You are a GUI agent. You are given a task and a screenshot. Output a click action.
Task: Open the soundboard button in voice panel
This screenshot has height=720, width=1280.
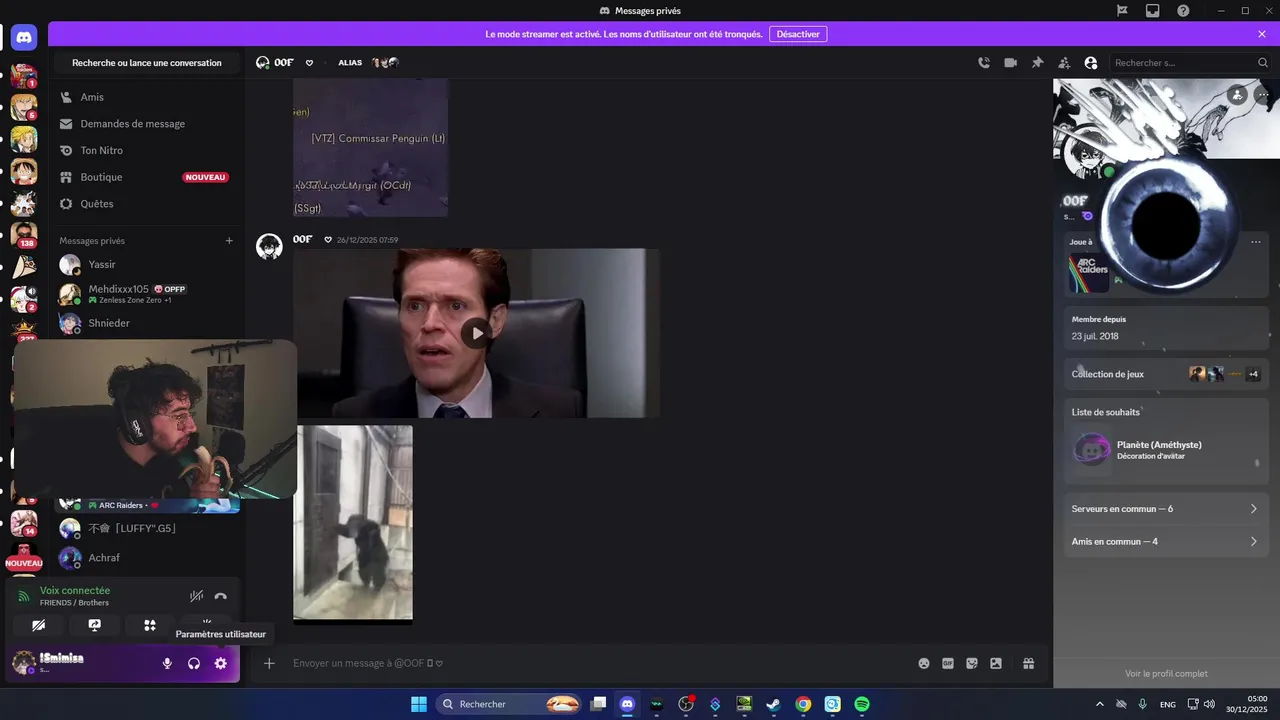pos(207,622)
